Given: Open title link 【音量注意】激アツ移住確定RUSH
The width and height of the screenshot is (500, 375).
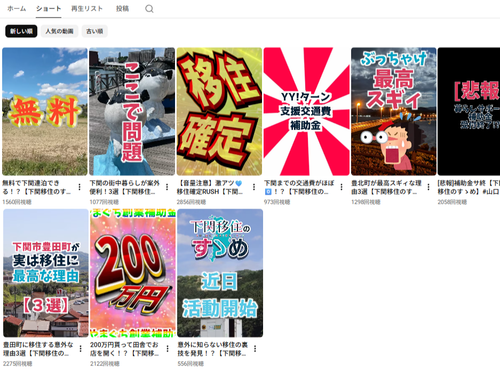Looking at the screenshot, I should coord(210,187).
